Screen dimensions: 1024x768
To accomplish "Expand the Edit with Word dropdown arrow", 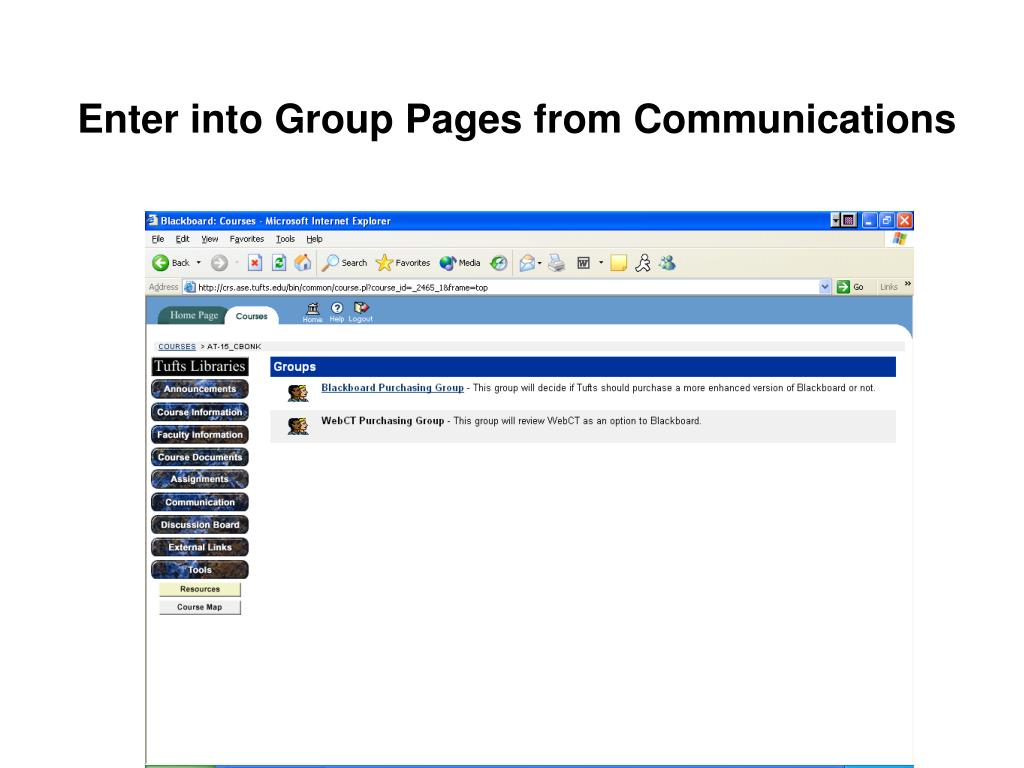I will click(601, 263).
